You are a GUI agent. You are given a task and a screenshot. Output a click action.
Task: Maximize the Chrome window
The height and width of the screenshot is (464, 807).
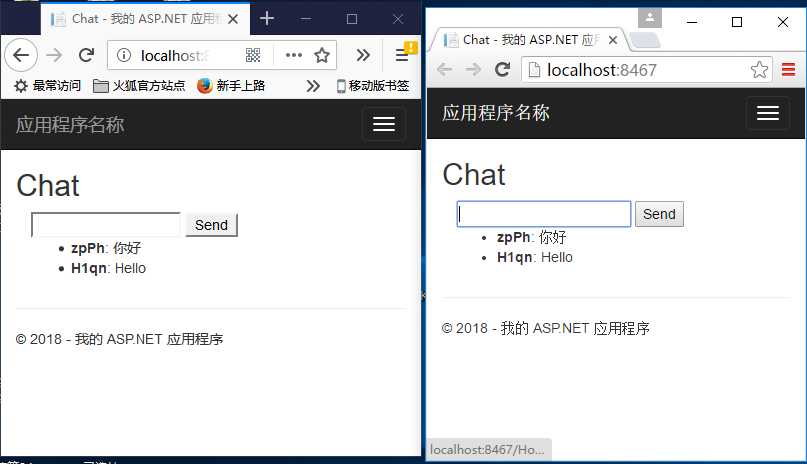pos(737,22)
